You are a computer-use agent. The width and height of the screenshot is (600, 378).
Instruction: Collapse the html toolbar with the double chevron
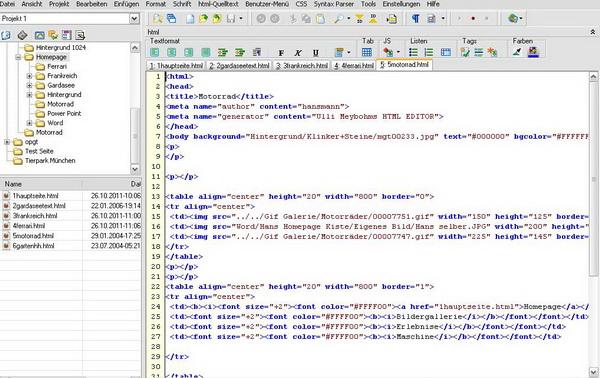(x=593, y=33)
